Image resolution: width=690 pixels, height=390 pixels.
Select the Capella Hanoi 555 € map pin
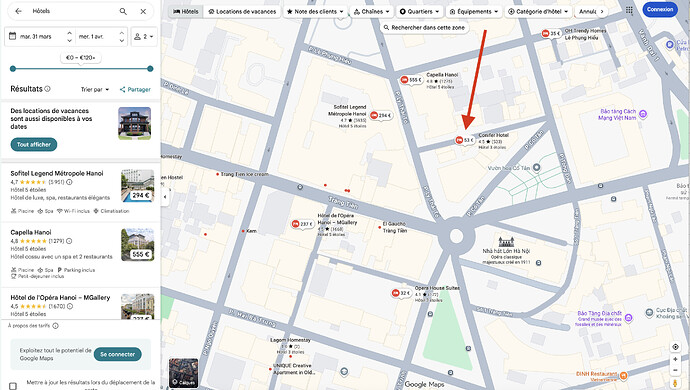[411, 80]
